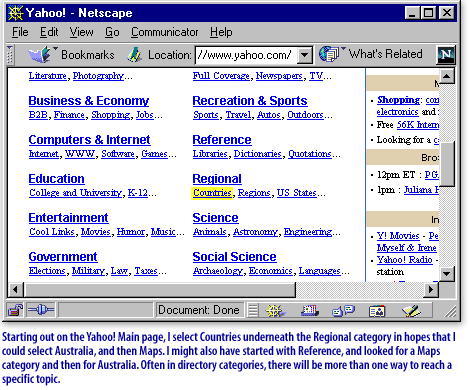Click the vertical scrollbar down arrow

click(447, 274)
